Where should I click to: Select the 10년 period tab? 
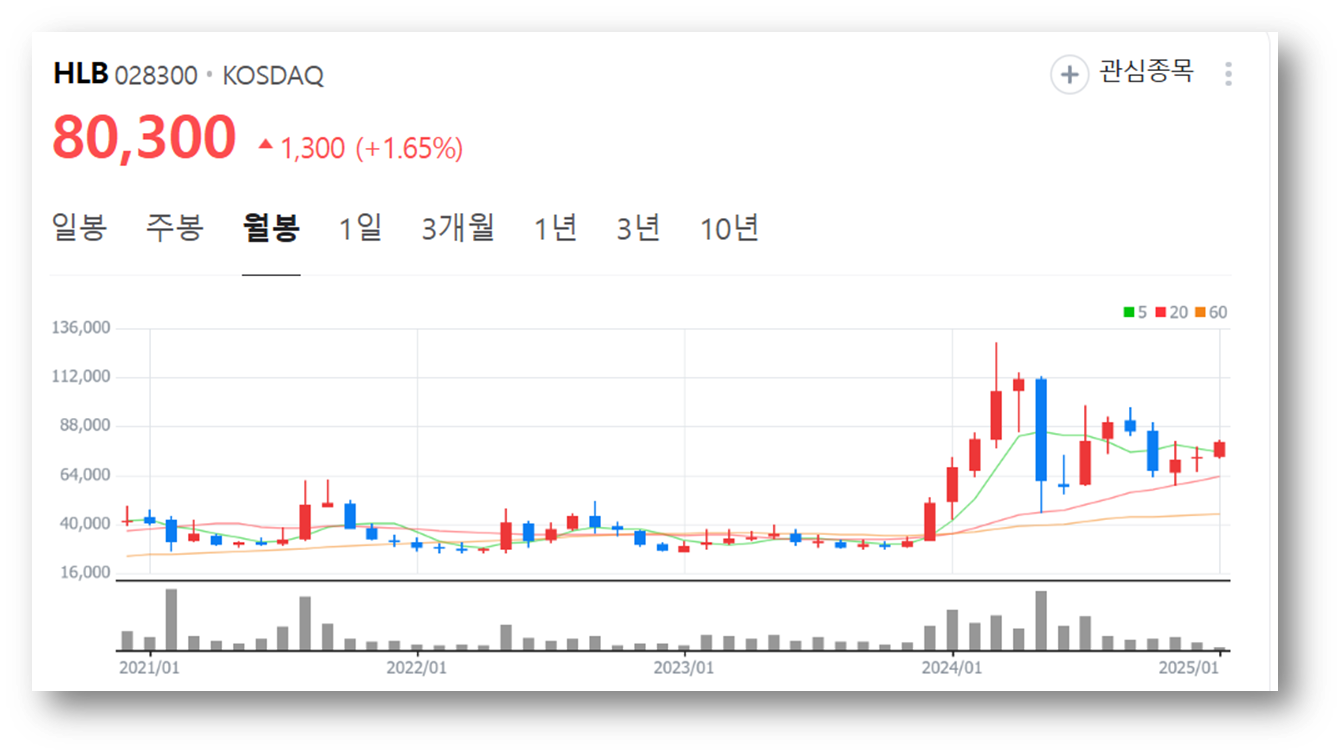[729, 228]
